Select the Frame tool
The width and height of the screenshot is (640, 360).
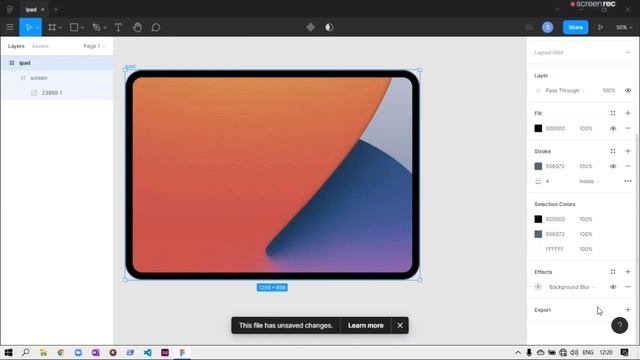pyautogui.click(x=52, y=27)
